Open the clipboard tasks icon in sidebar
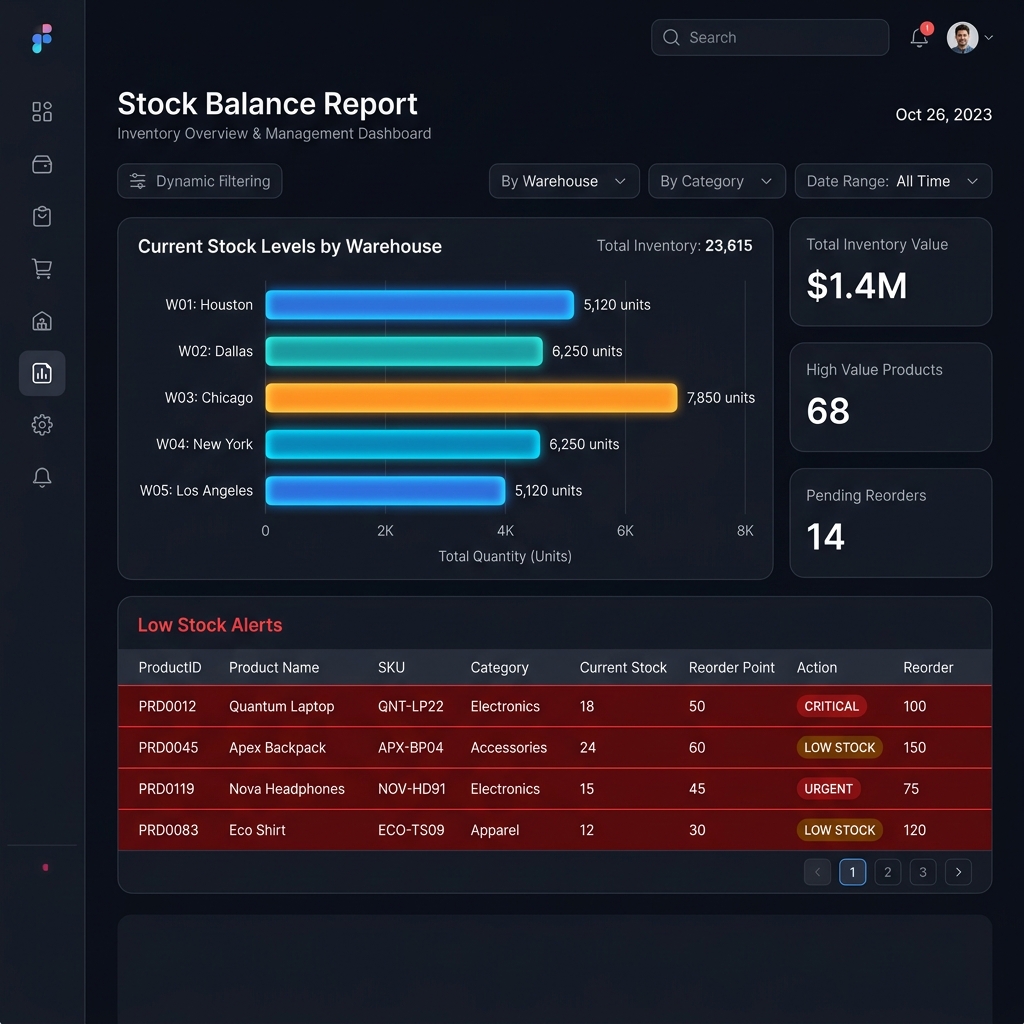The width and height of the screenshot is (1024, 1024). tap(42, 216)
